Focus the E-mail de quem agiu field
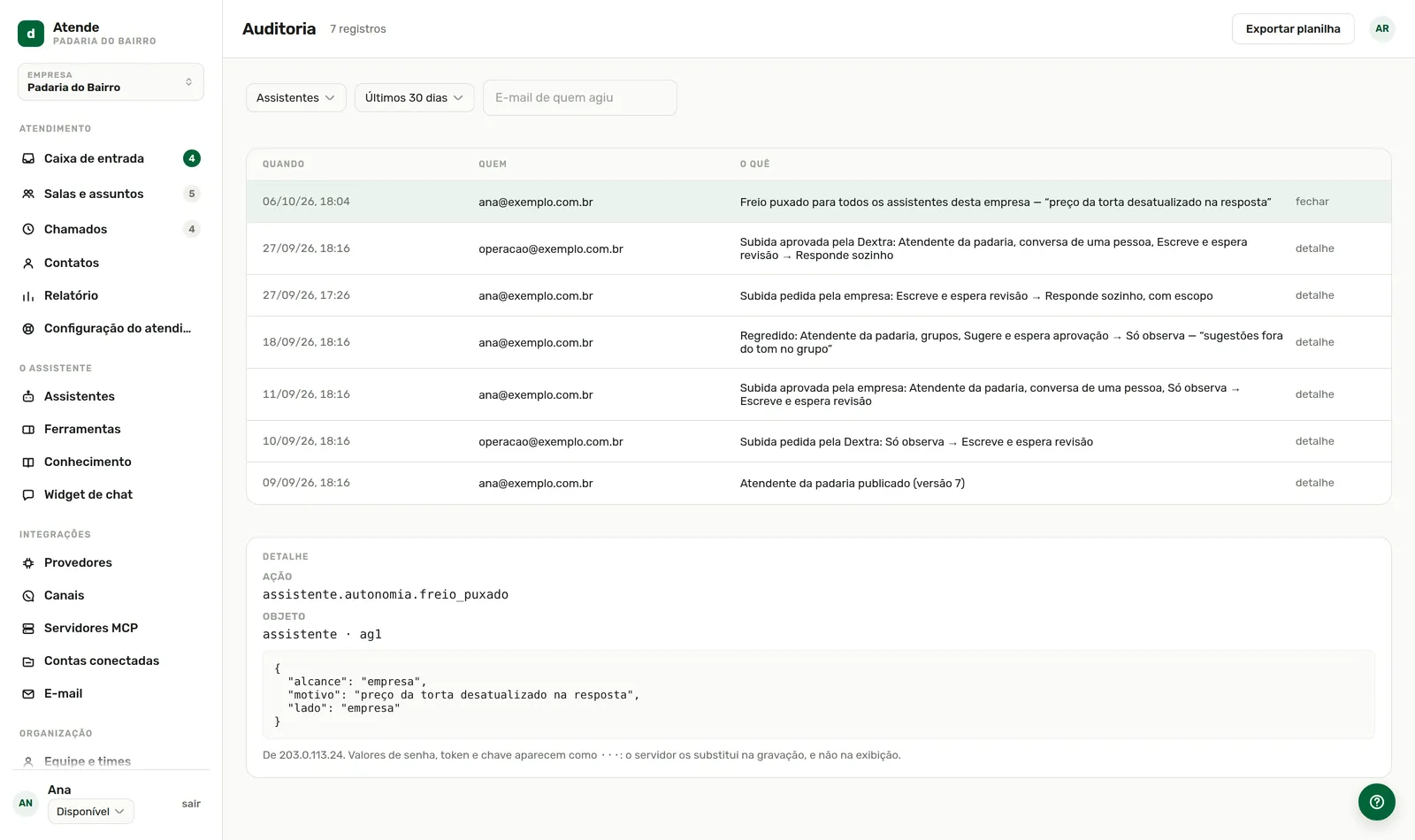The image size is (1415, 840). click(579, 97)
